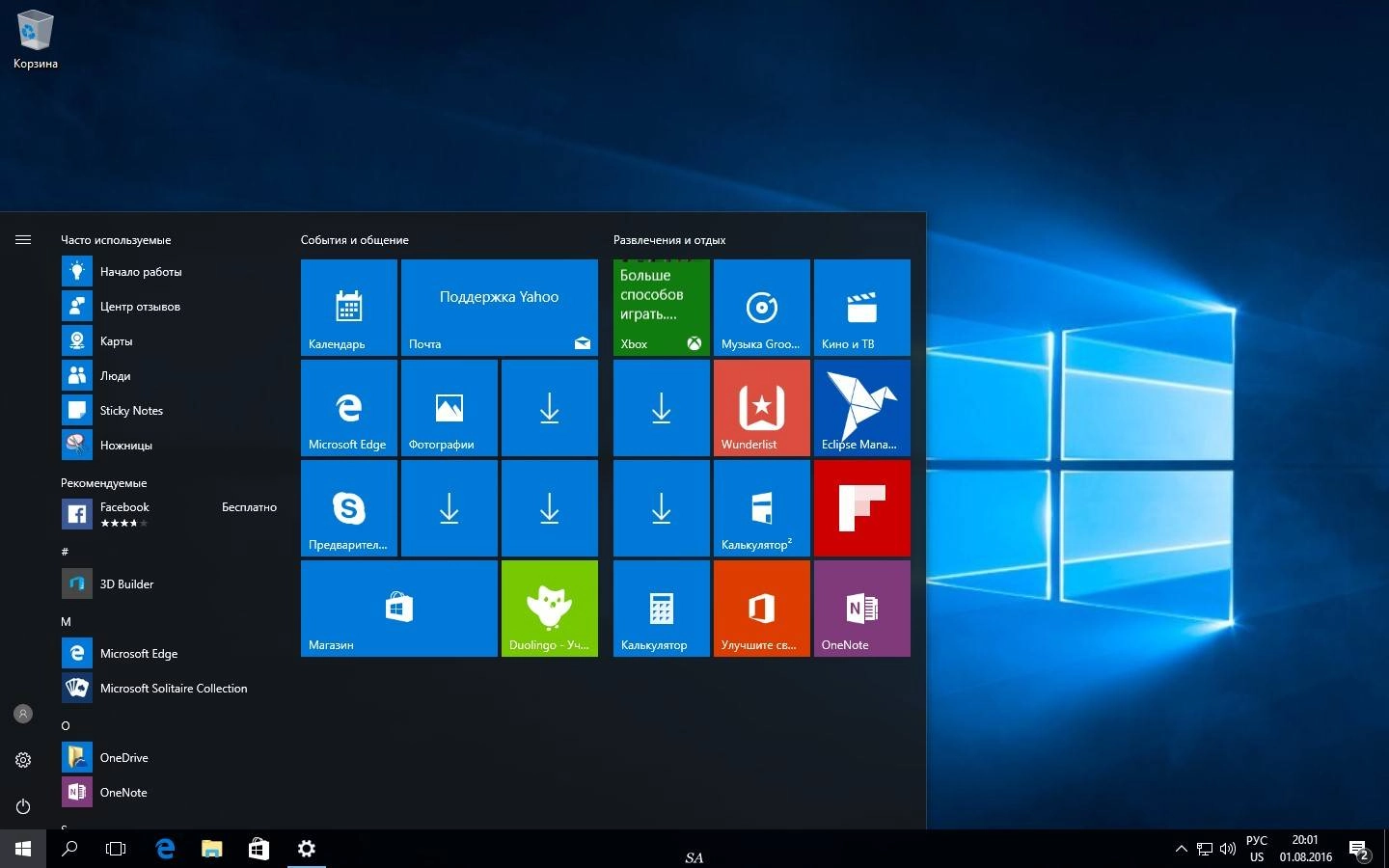Click the Windows Start button

(x=23, y=849)
